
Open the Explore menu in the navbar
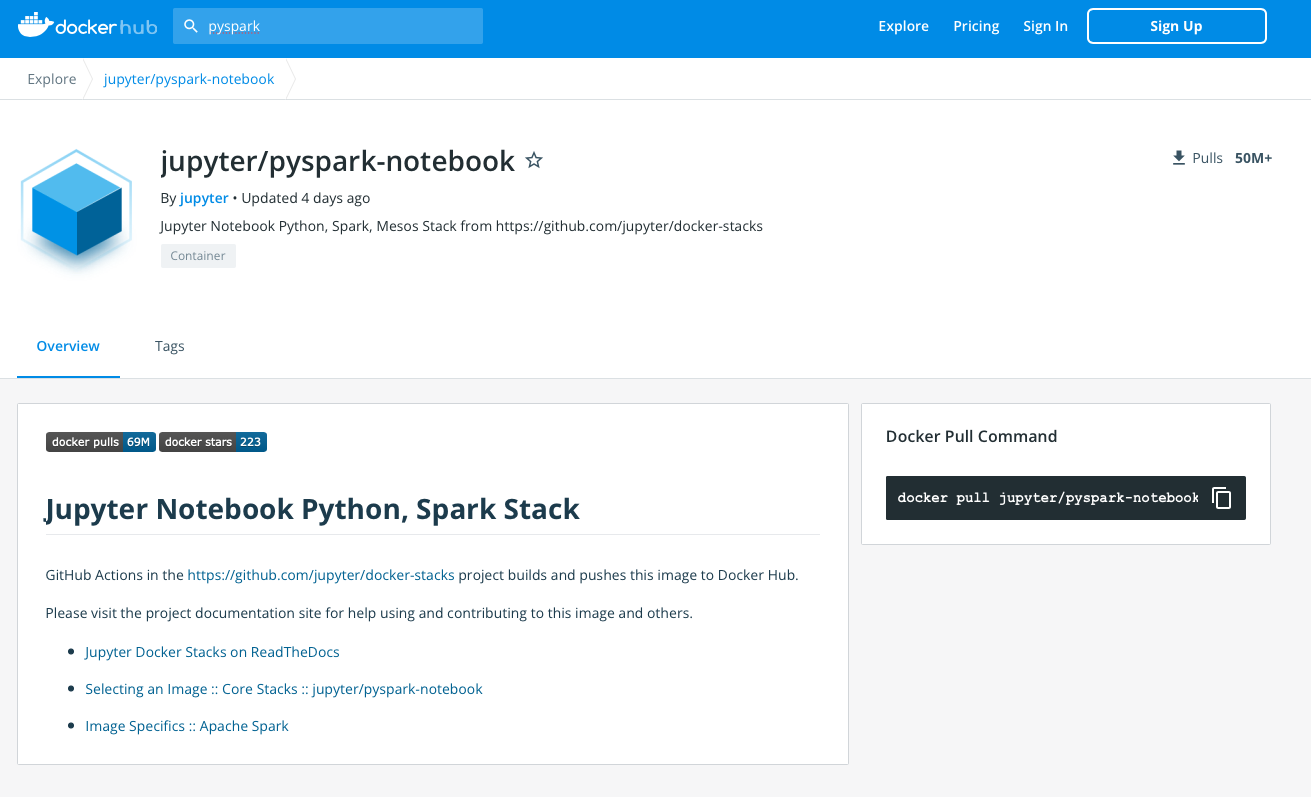click(903, 26)
